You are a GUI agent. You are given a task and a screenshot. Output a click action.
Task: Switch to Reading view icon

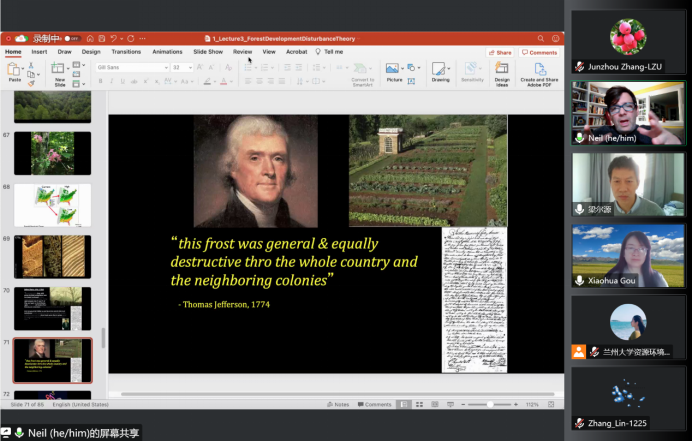(x=435, y=404)
